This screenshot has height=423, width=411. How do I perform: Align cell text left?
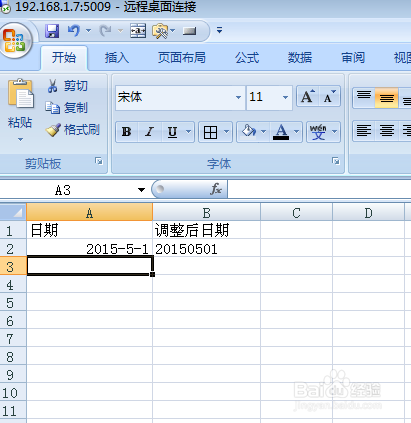pos(364,131)
